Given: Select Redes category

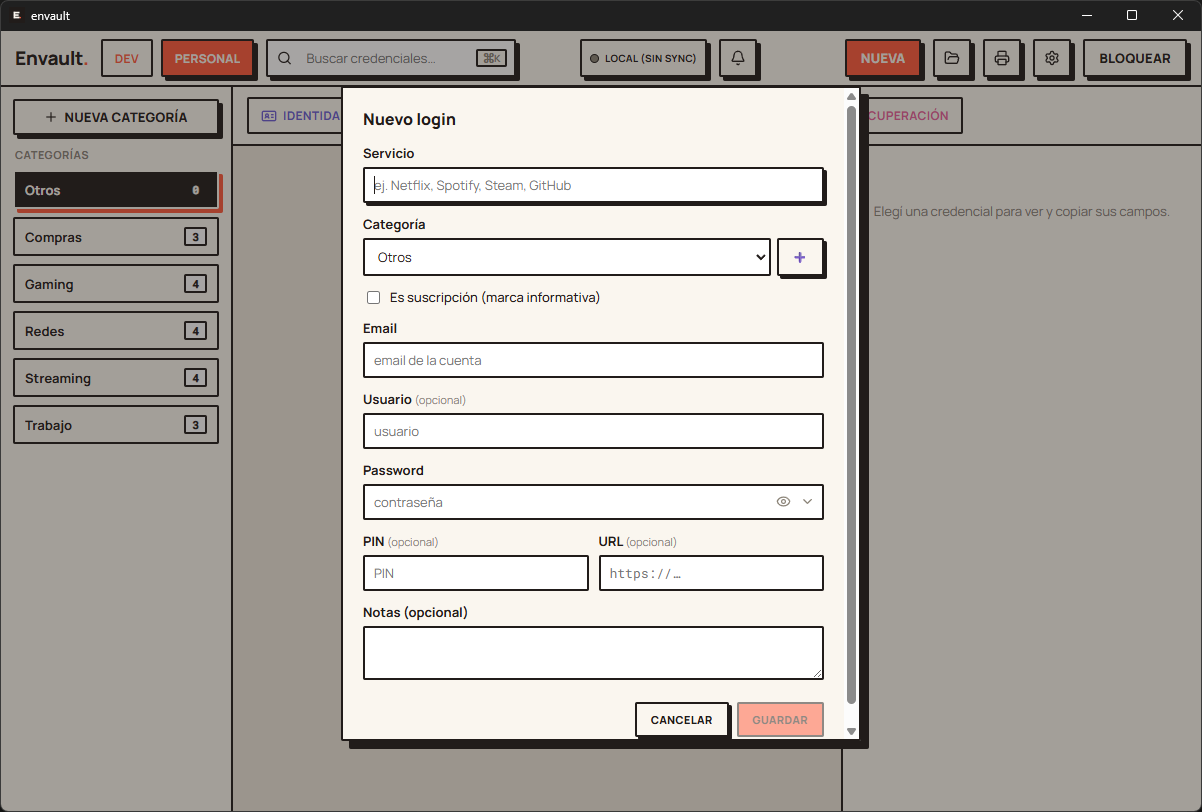Looking at the screenshot, I should tap(116, 331).
